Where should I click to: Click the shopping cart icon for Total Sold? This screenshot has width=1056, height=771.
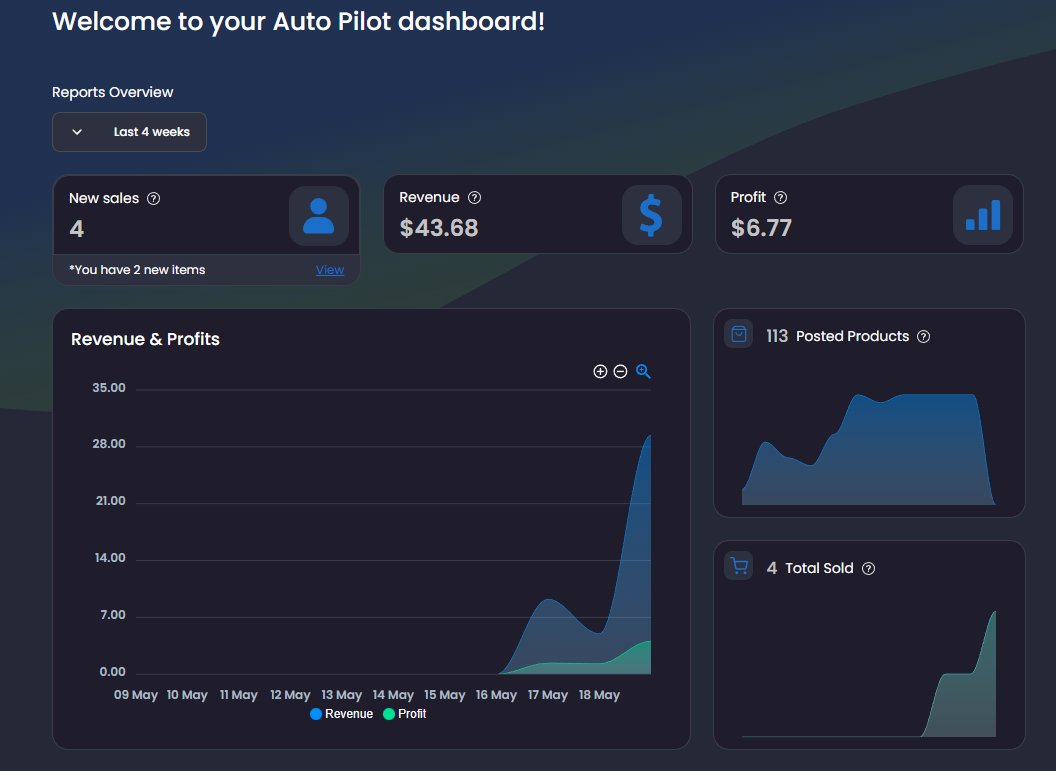[739, 566]
